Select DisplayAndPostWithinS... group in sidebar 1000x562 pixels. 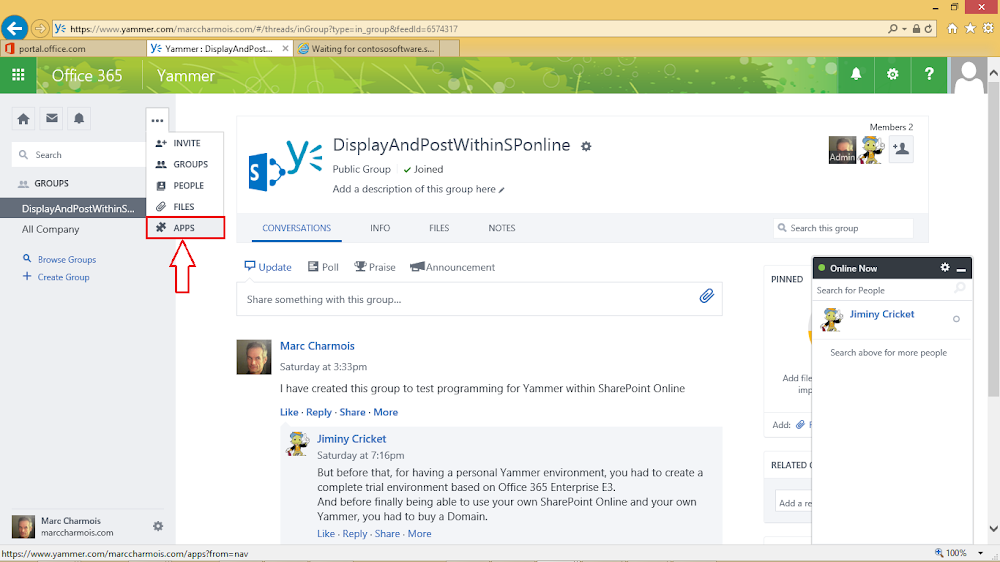click(x=73, y=209)
